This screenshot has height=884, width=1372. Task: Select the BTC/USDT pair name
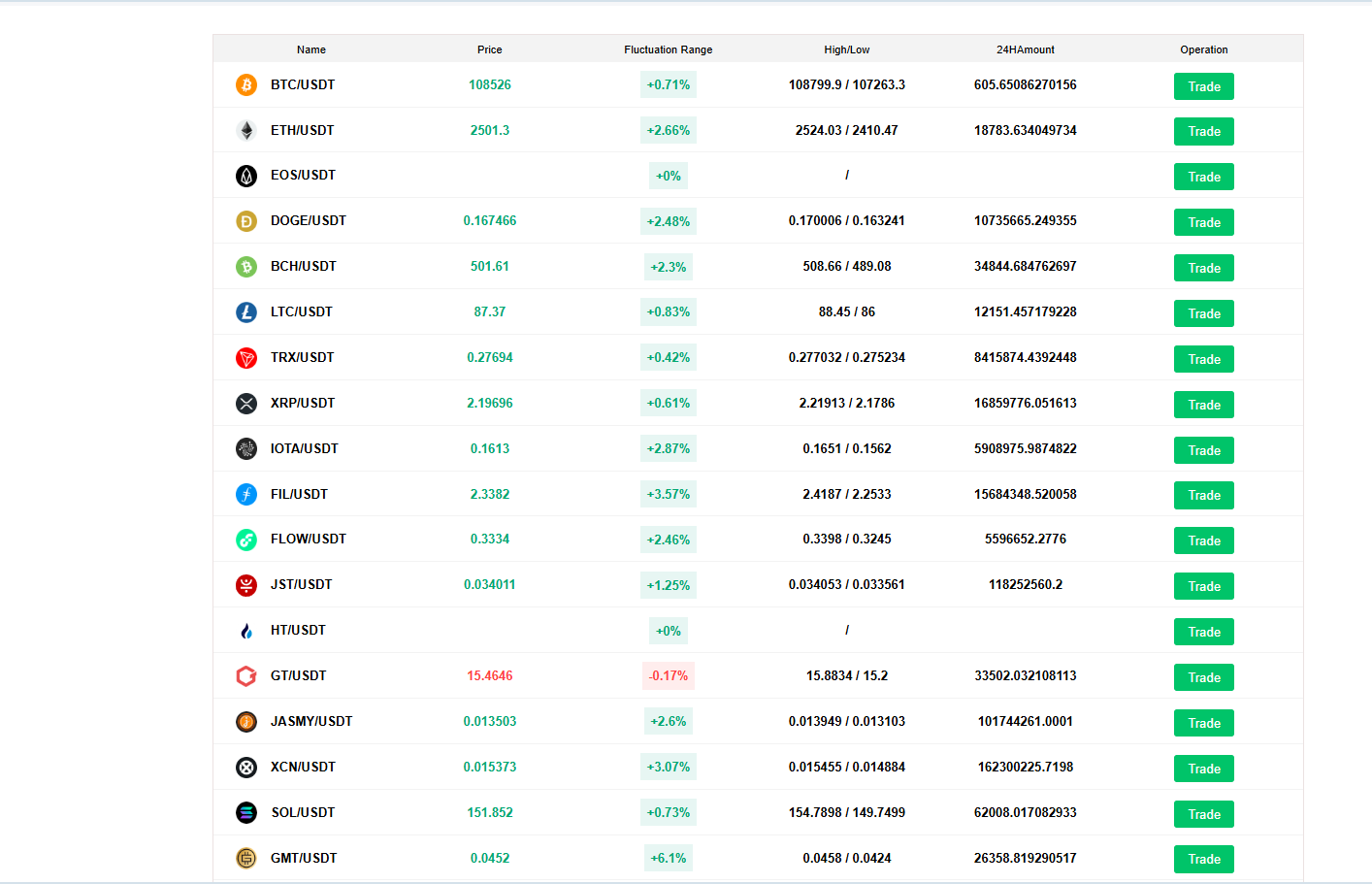(x=303, y=84)
